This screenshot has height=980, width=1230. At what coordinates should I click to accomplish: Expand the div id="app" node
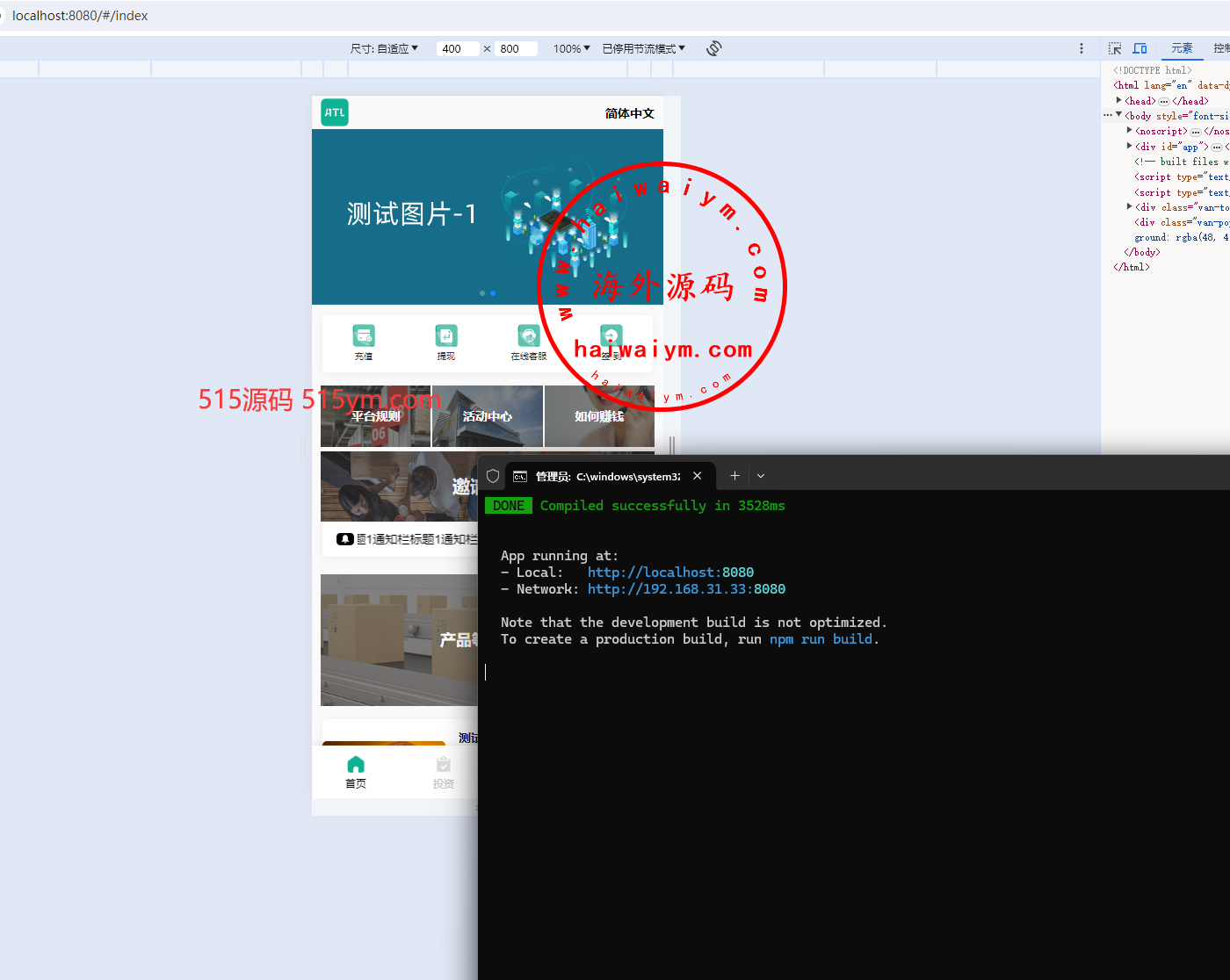coord(1130,146)
